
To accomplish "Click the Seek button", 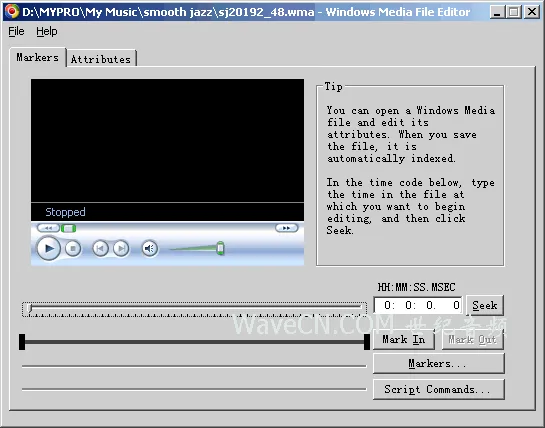I will (485, 306).
